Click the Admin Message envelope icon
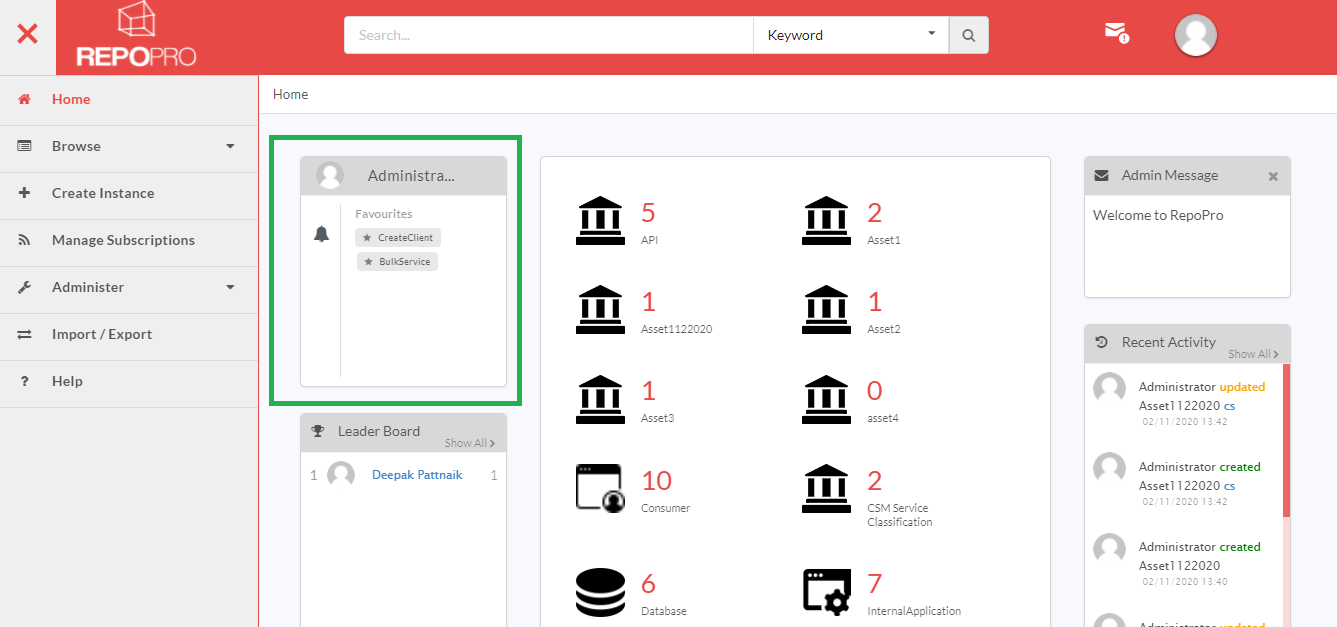The image size is (1337, 627). 1101,175
